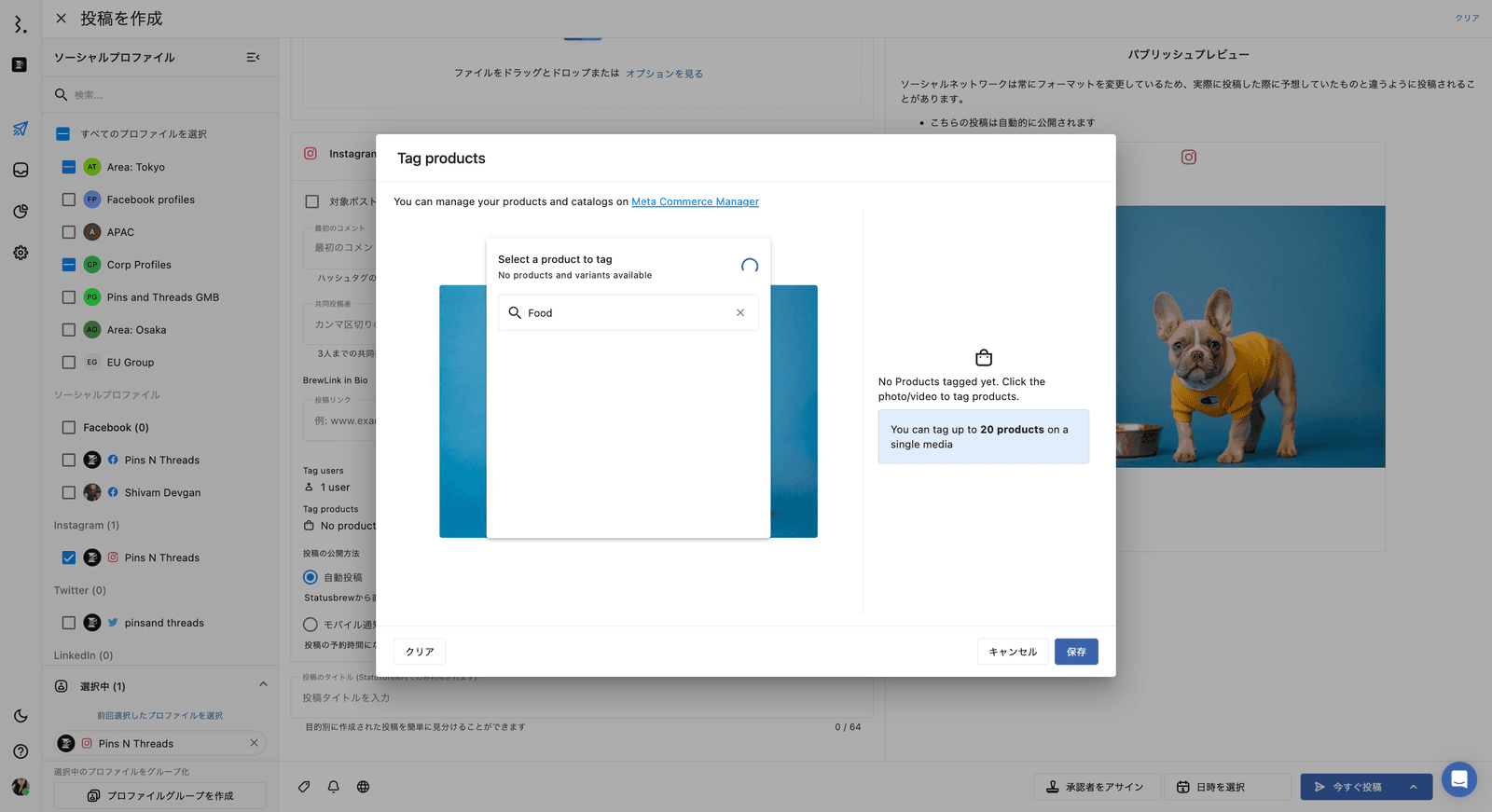Check the Facebook profiles group checkbox

(x=69, y=200)
